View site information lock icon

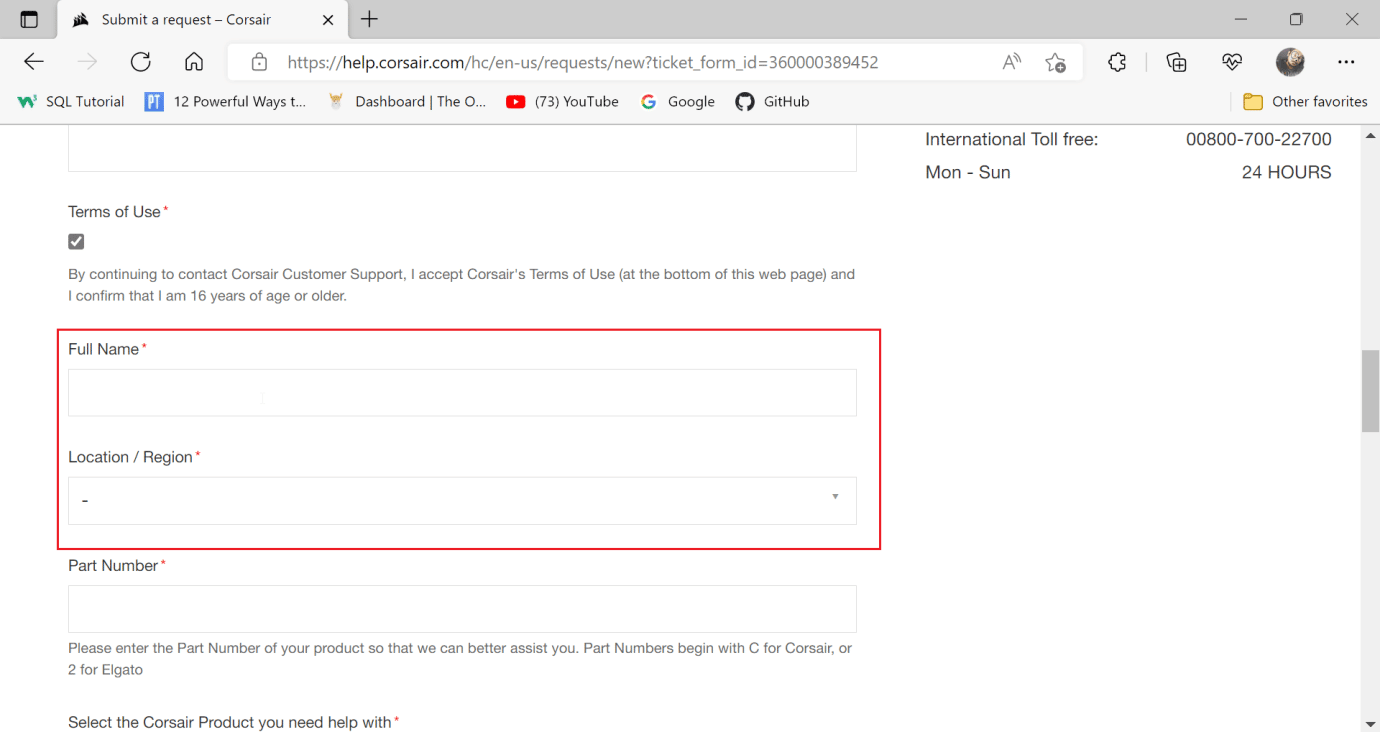(259, 62)
